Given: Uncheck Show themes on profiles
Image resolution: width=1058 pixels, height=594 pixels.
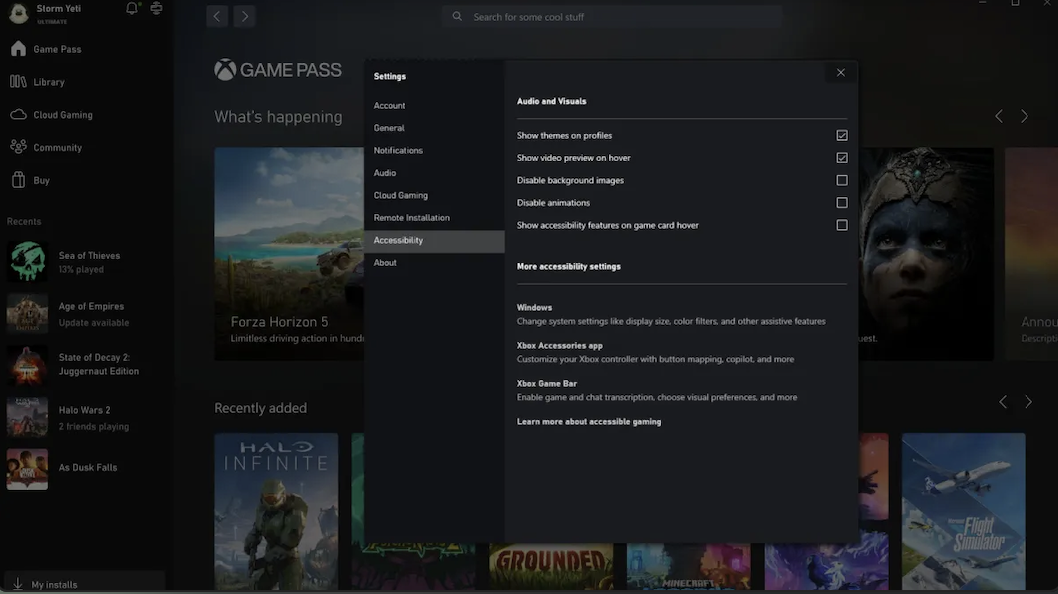Looking at the screenshot, I should pos(841,136).
